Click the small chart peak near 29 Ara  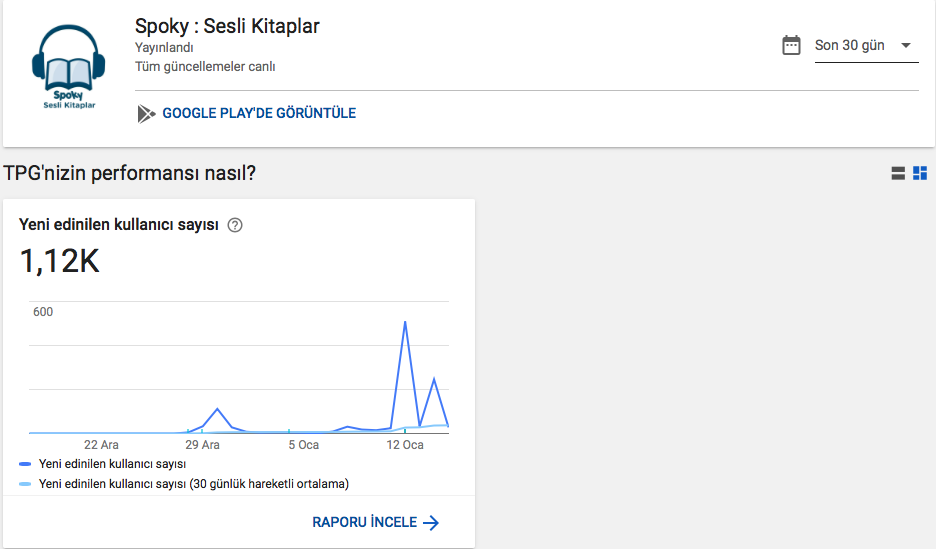tap(217, 409)
